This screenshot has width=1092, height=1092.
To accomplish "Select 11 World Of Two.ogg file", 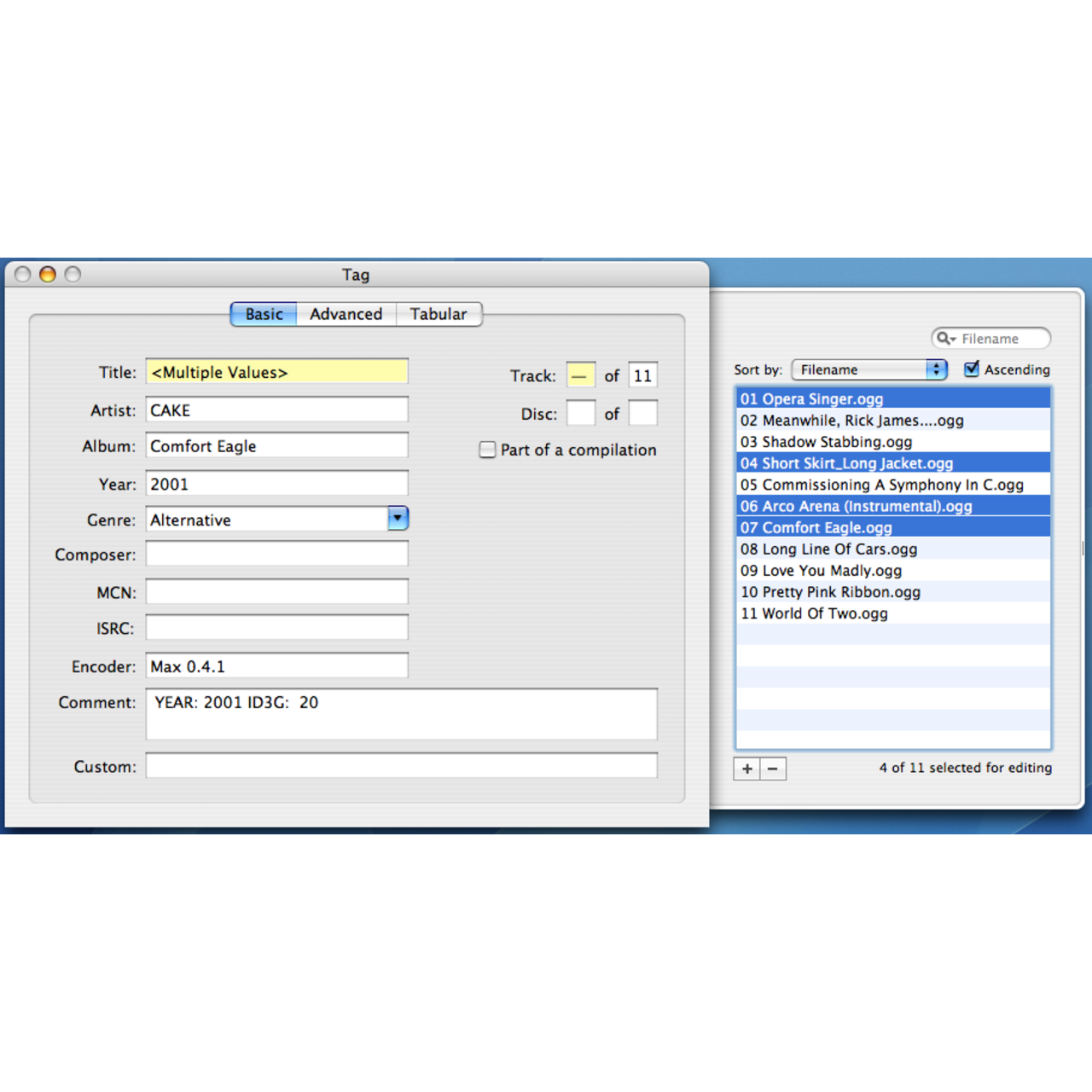I will click(814, 613).
